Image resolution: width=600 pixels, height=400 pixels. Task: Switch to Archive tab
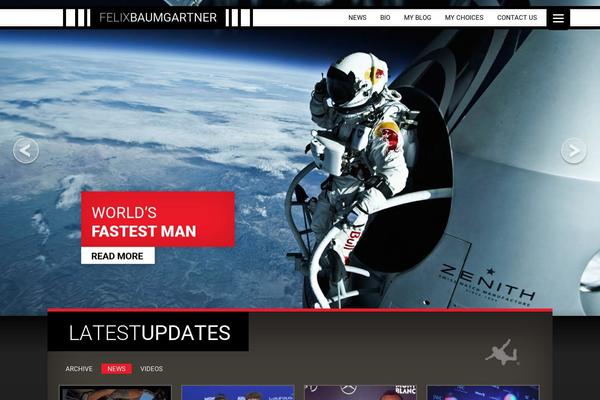point(79,369)
